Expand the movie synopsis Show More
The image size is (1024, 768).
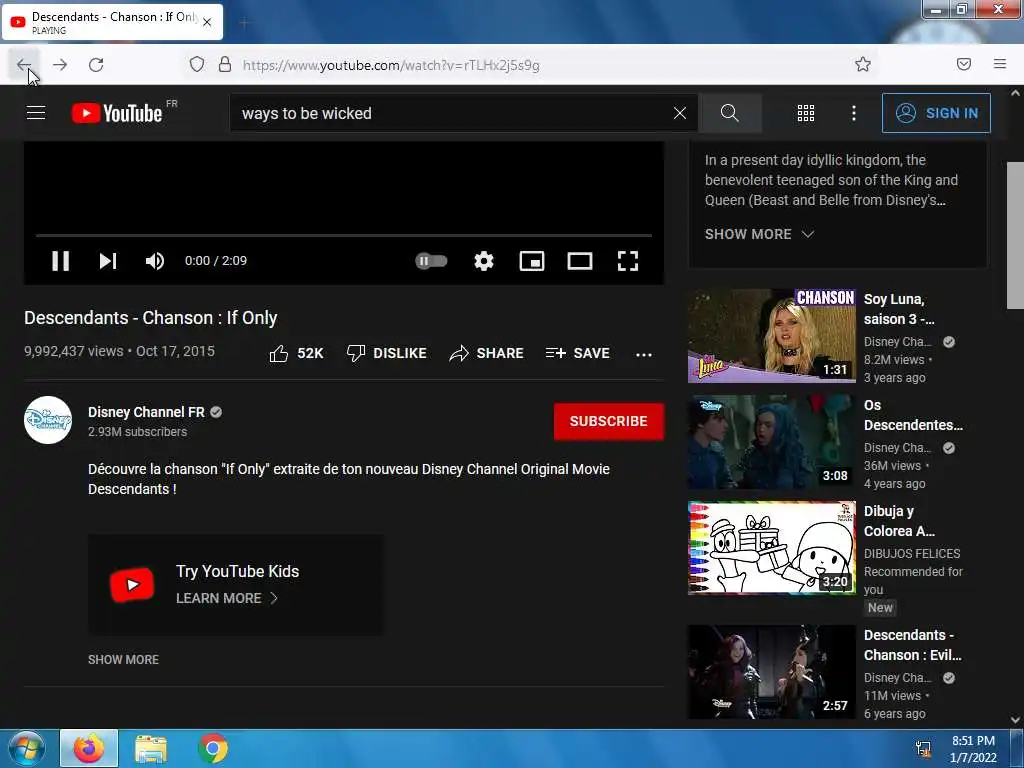click(x=759, y=234)
